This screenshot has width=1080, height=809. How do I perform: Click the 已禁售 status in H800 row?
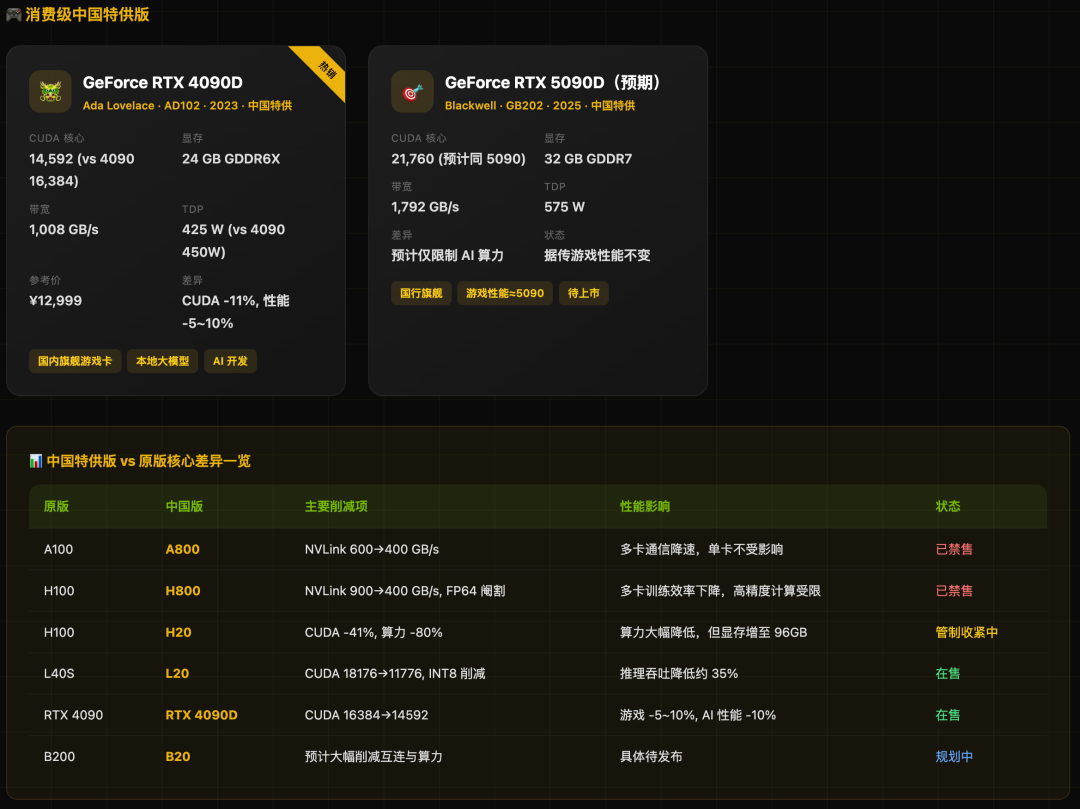coord(954,591)
